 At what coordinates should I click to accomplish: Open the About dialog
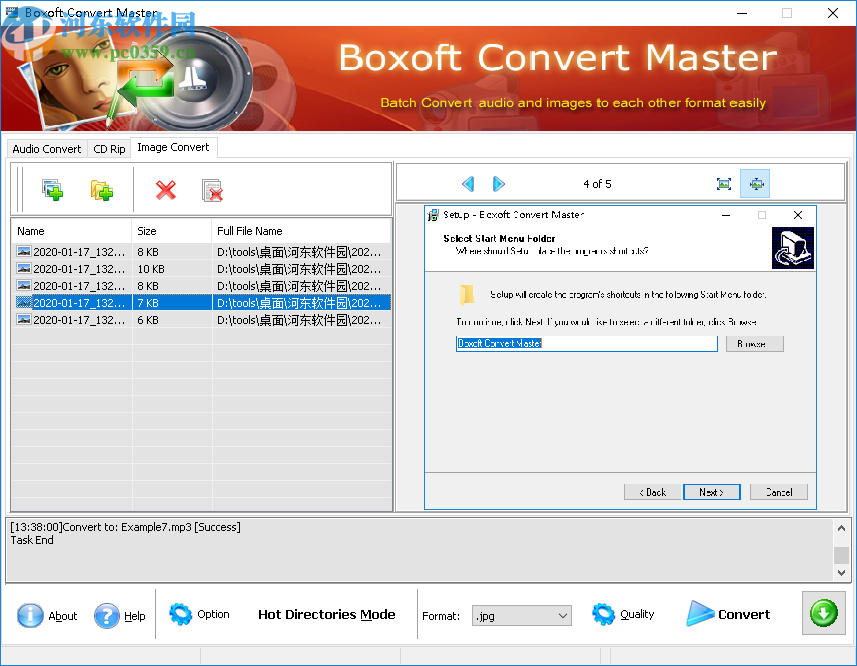pos(47,615)
